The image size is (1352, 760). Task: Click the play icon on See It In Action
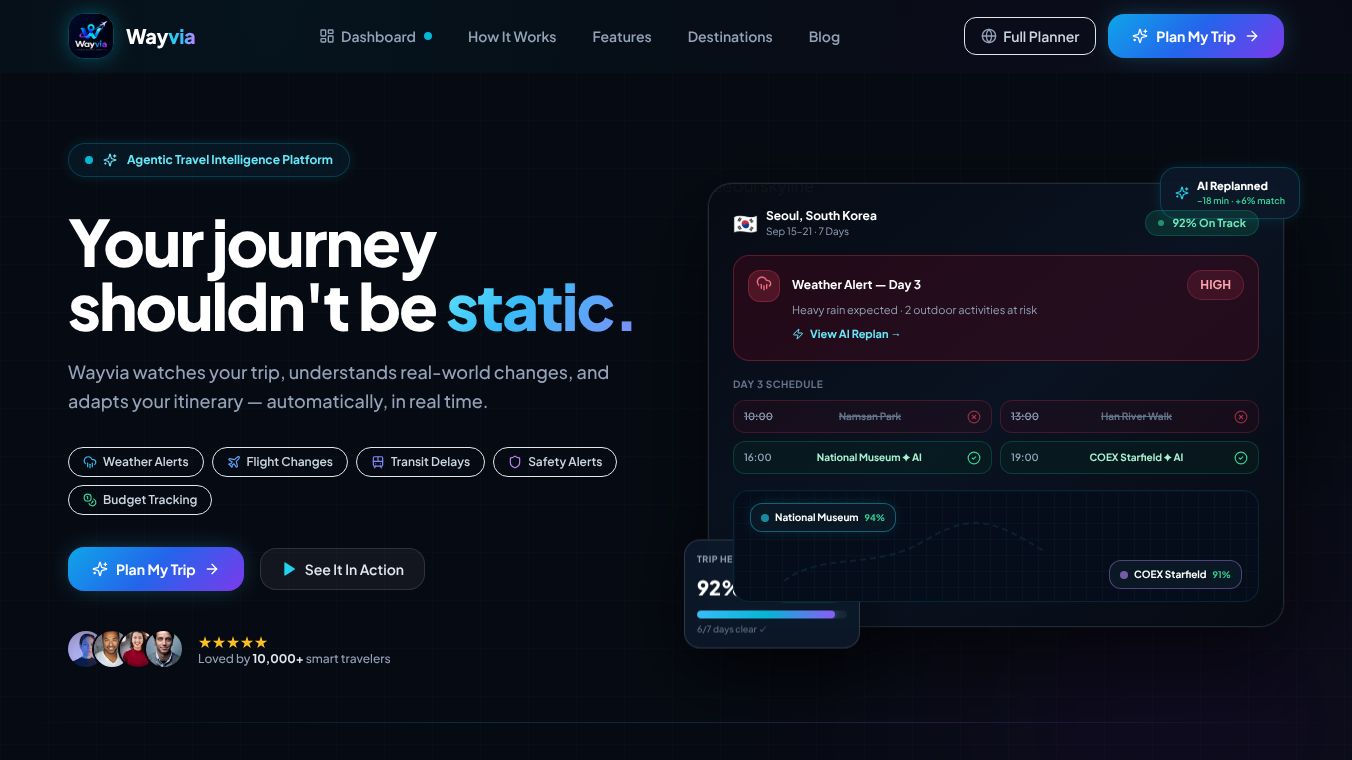pos(289,570)
